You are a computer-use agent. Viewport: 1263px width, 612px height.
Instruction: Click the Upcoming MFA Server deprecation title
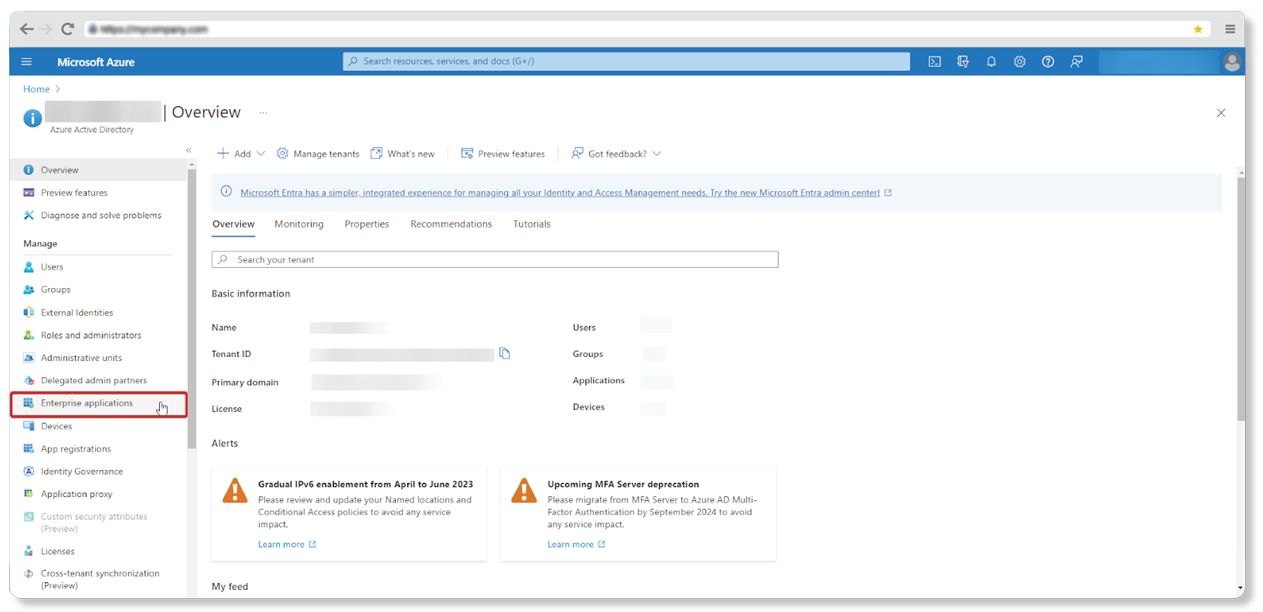(x=623, y=484)
